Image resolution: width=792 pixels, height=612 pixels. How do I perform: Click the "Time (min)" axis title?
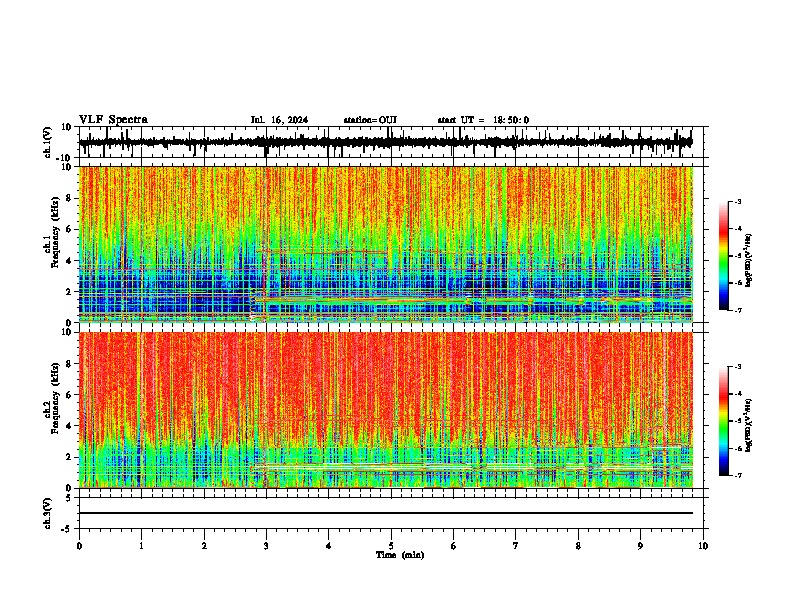pos(400,555)
